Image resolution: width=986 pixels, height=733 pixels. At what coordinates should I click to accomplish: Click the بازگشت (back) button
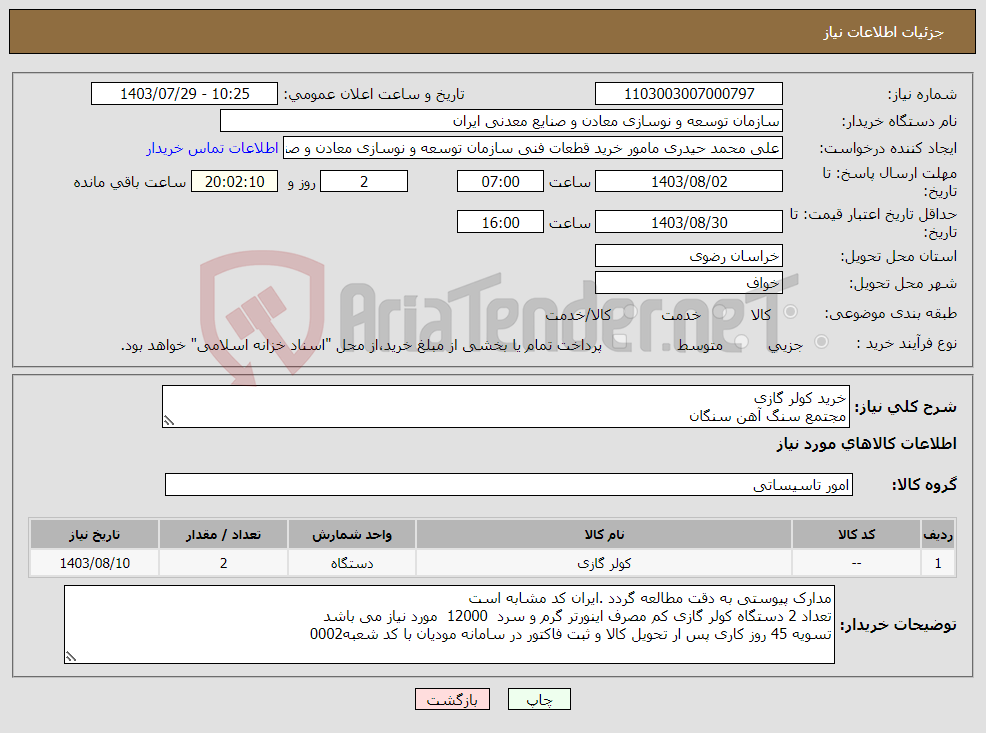(x=452, y=699)
